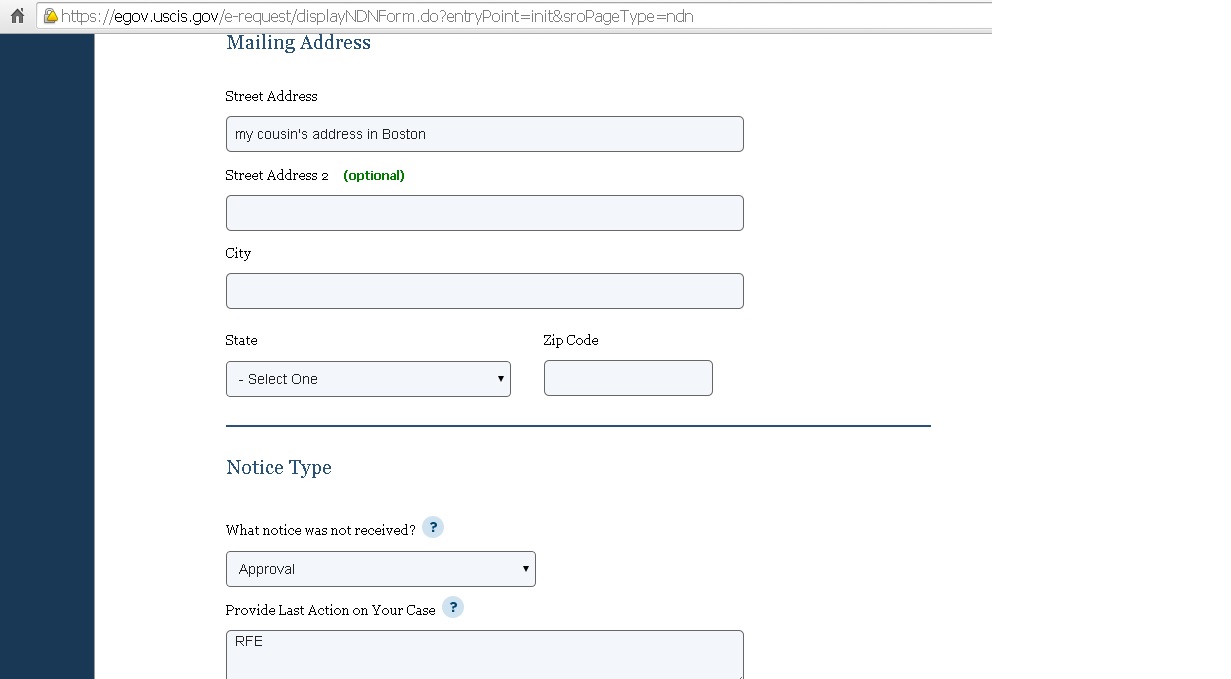The width and height of the screenshot is (1231, 679).
Task: Click the Last Action textarea containing RFE
Action: point(484,654)
